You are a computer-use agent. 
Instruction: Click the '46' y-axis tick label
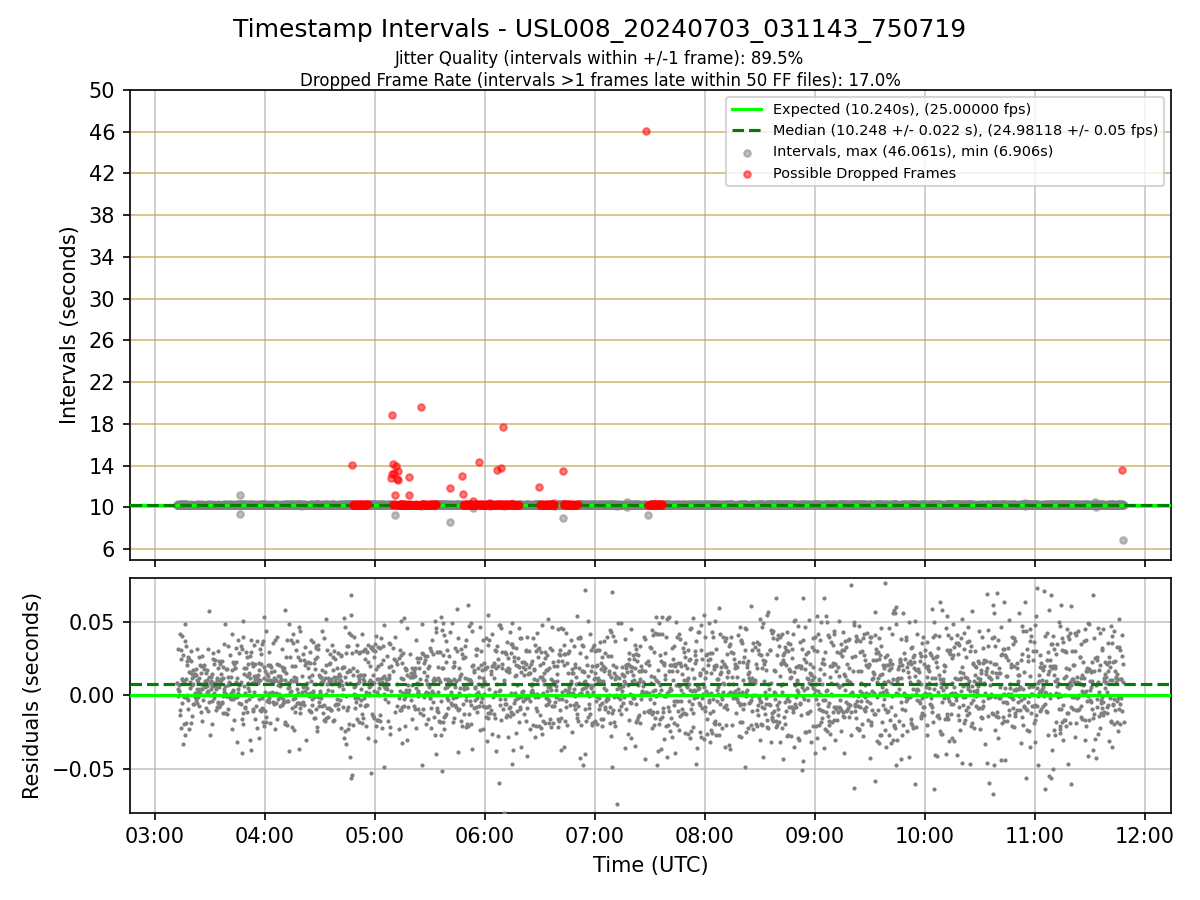click(102, 132)
